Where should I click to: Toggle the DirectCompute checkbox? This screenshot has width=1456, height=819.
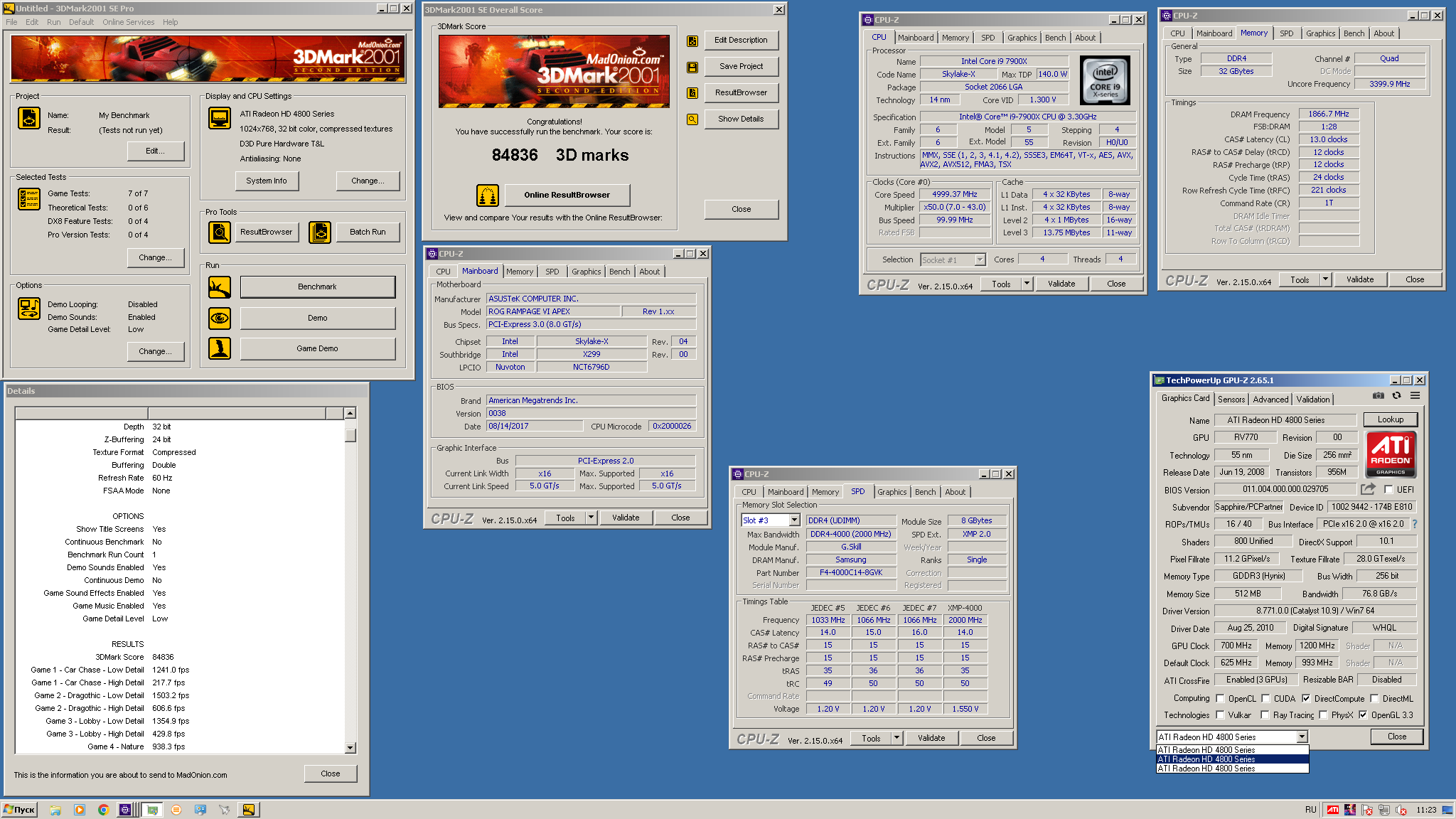coord(1306,699)
